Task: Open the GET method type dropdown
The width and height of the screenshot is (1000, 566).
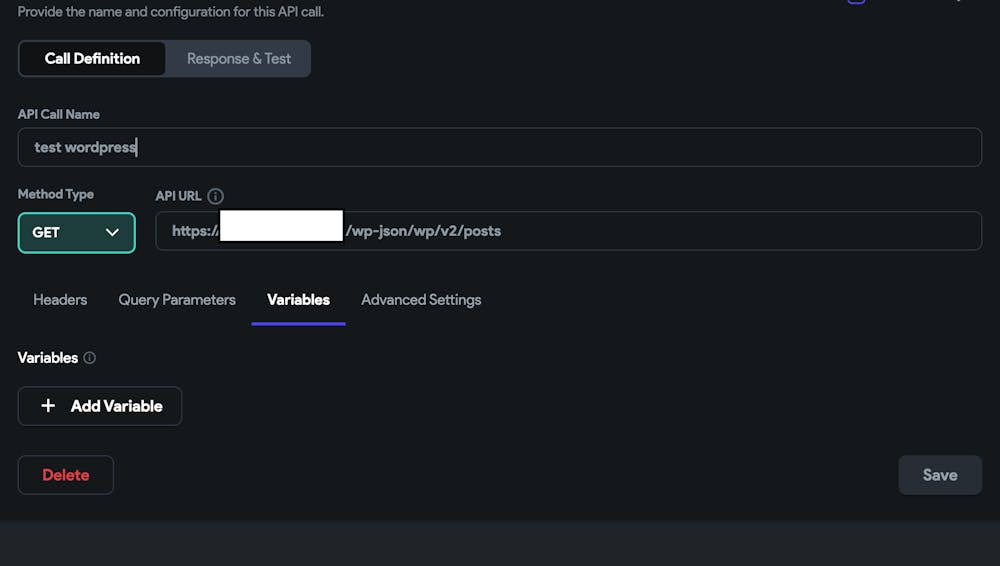Action: point(76,232)
